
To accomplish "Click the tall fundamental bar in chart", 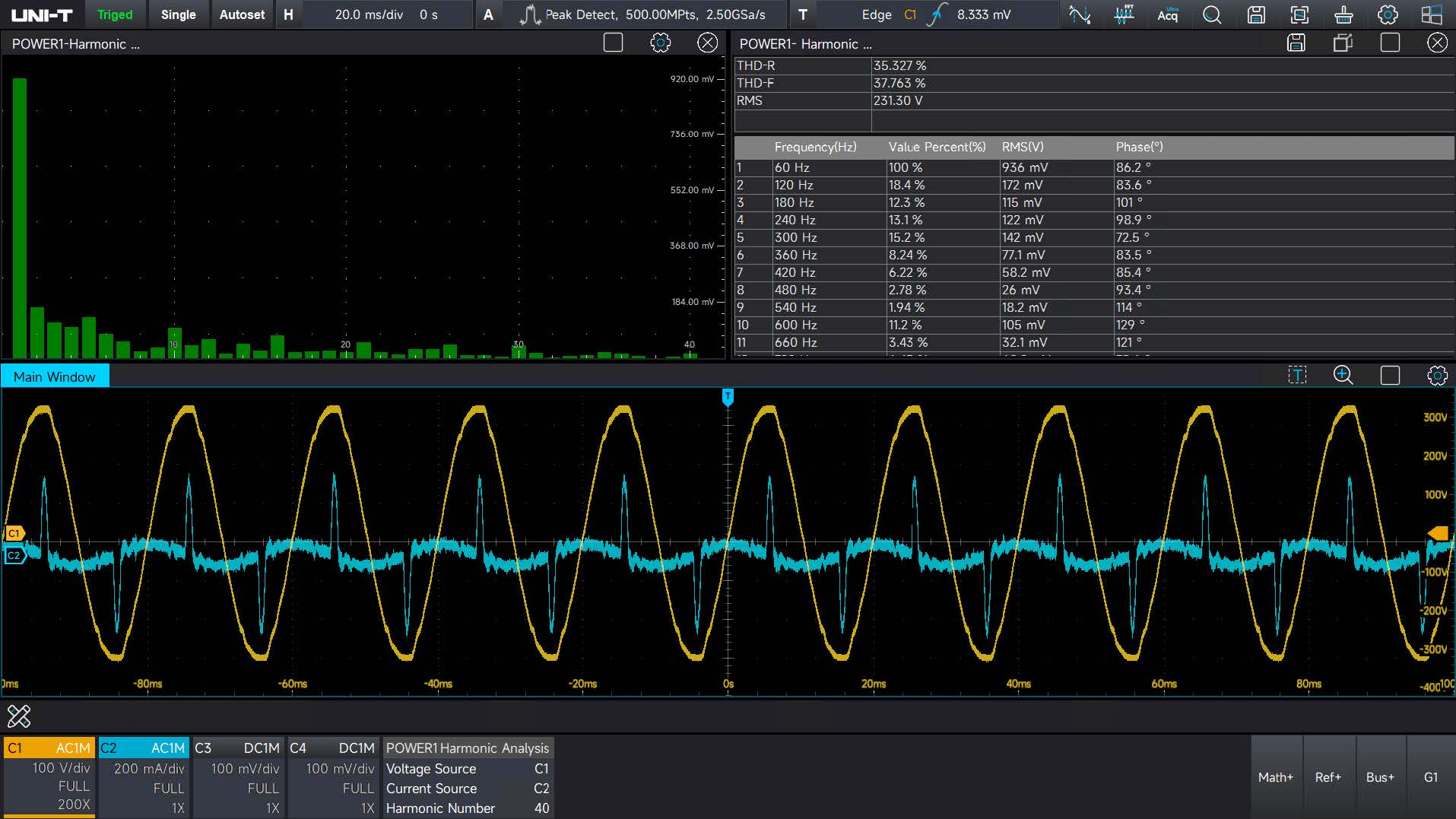I will [x=20, y=217].
